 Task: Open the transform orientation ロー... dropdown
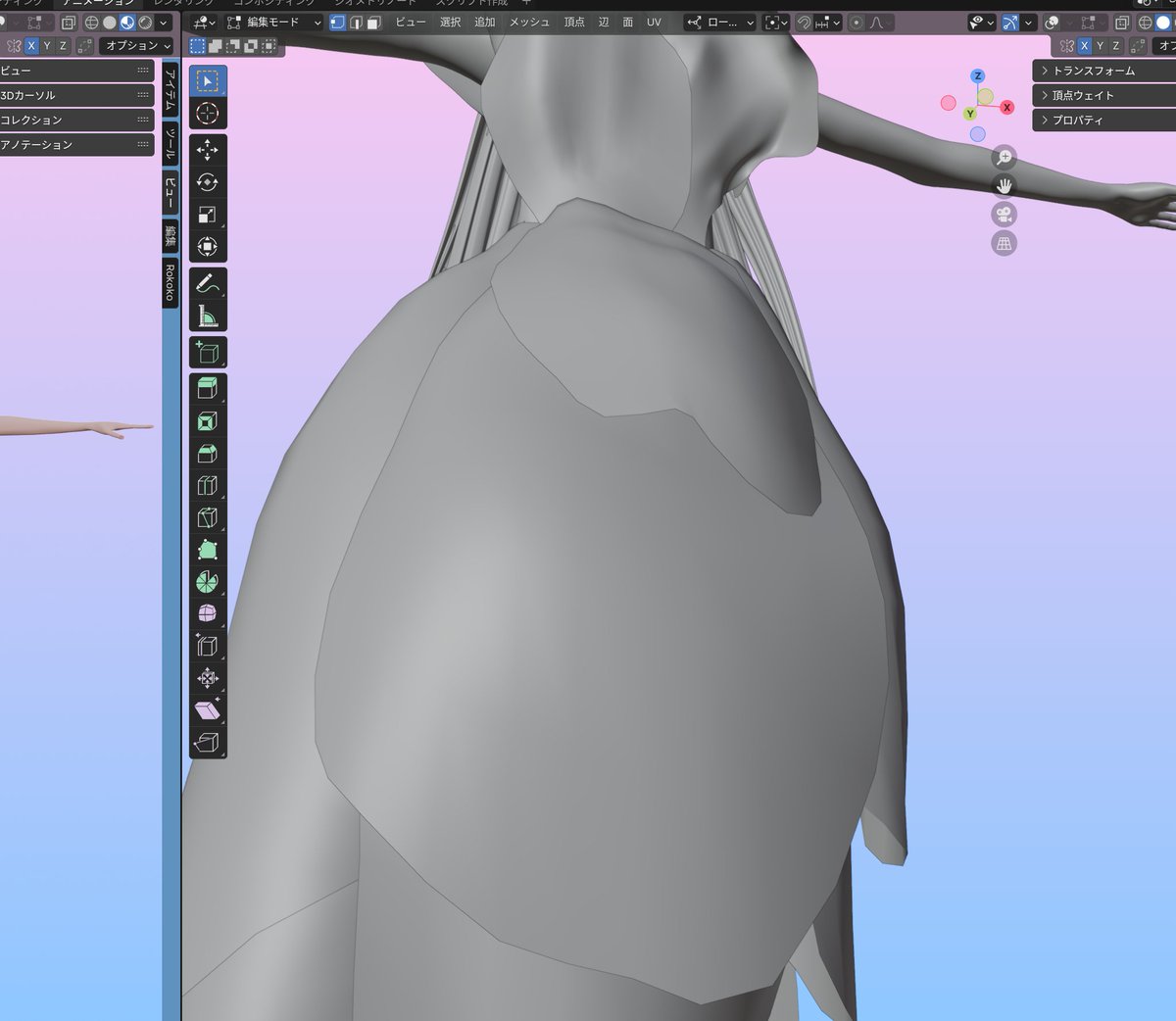tap(720, 22)
